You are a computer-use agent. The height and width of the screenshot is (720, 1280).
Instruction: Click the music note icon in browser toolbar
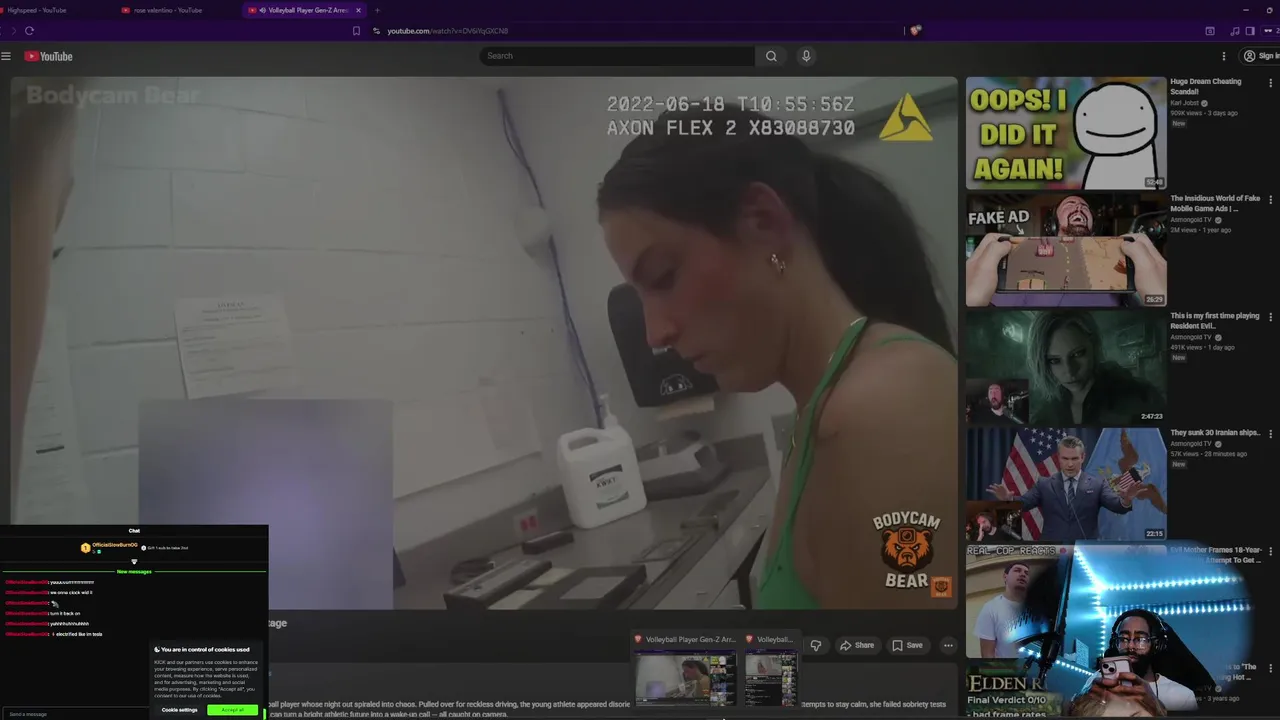(1234, 31)
